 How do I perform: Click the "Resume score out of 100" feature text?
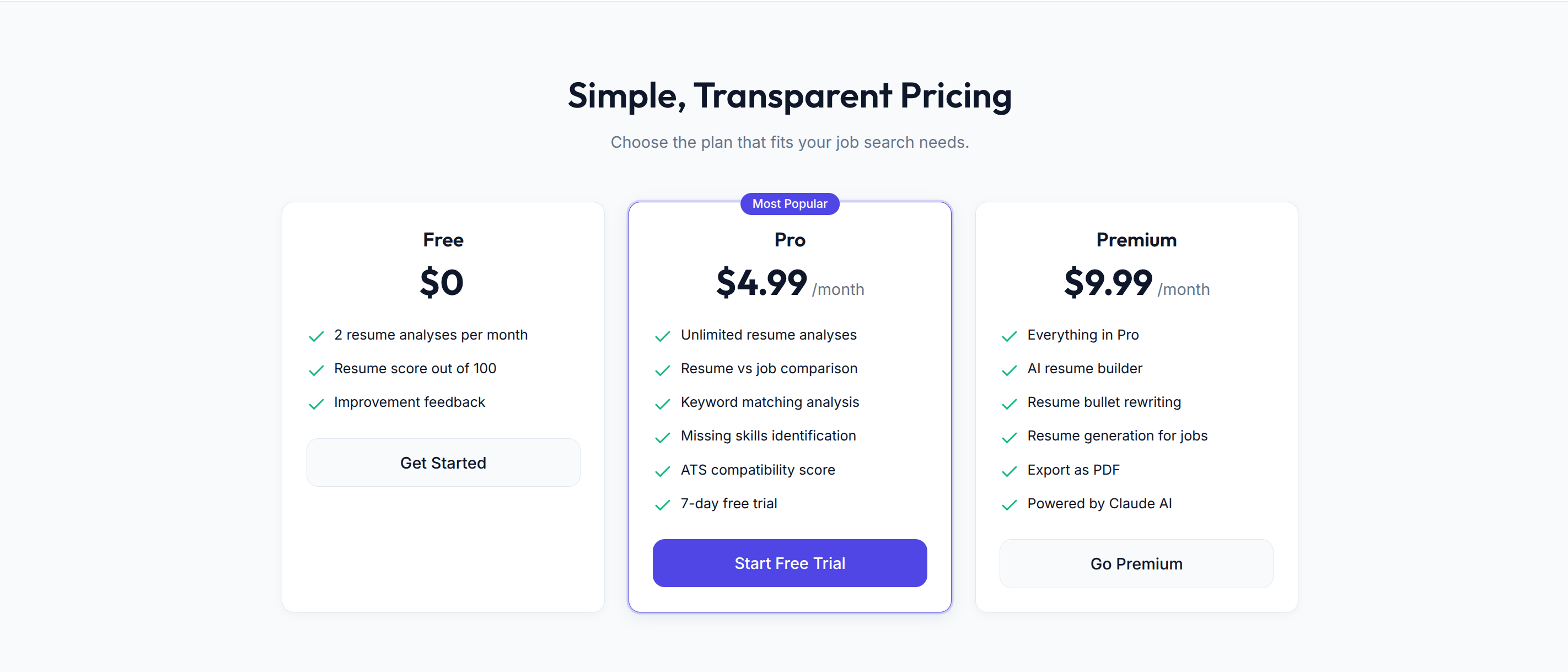pyautogui.click(x=415, y=368)
